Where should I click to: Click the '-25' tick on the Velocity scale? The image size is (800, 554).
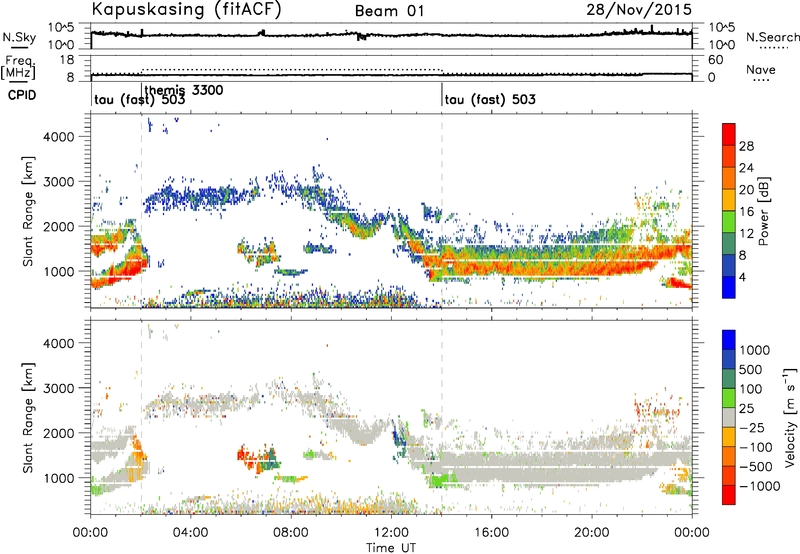(x=752, y=427)
